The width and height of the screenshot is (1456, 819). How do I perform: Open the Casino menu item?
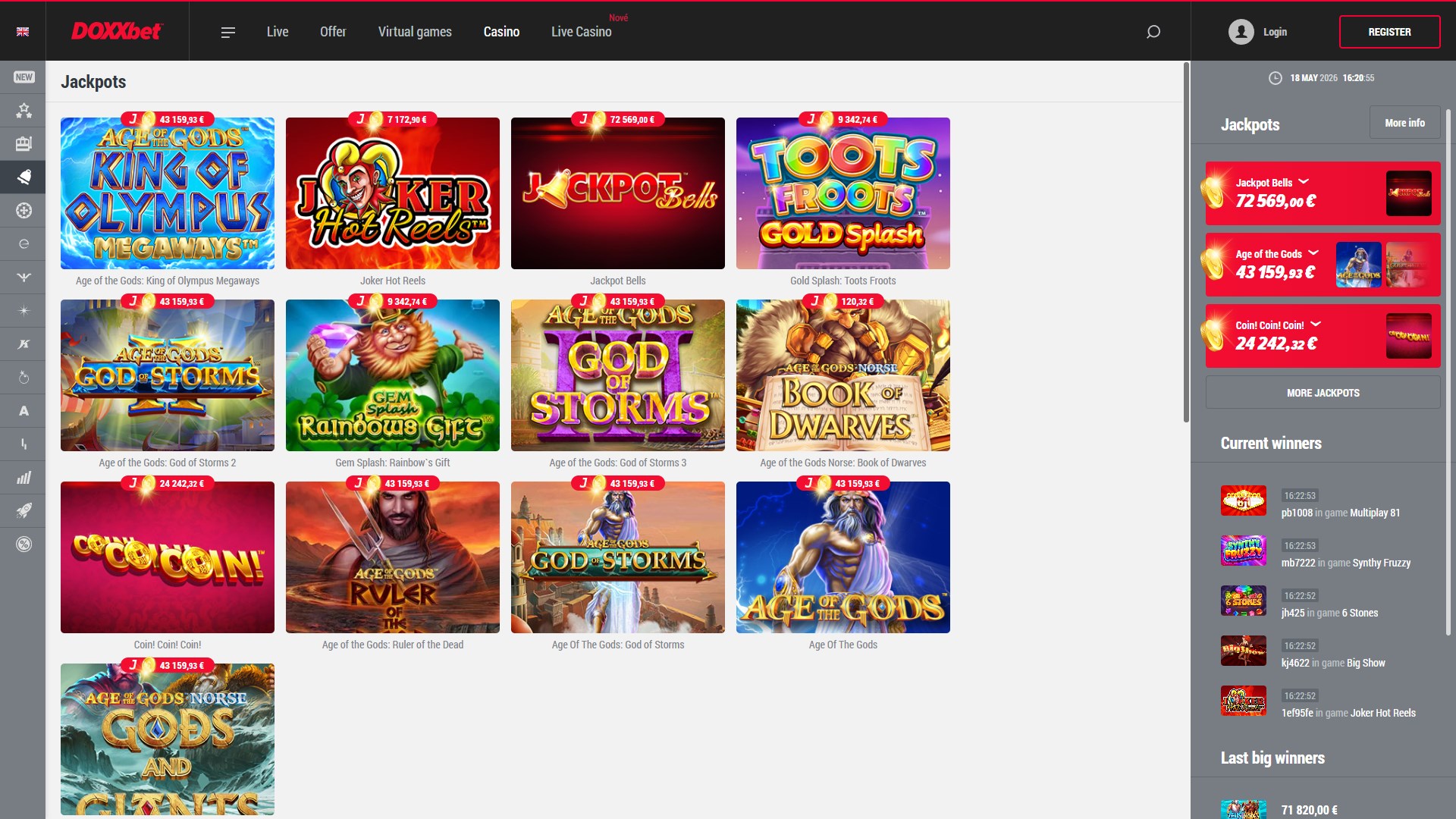pyautogui.click(x=501, y=32)
